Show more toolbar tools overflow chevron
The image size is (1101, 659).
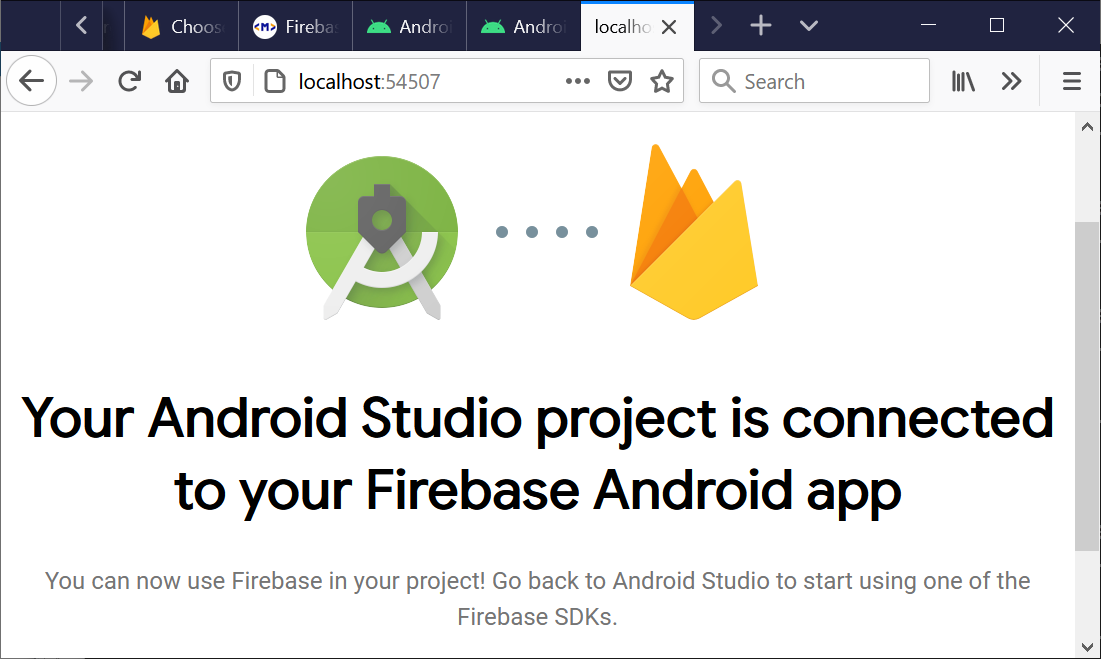click(1012, 82)
